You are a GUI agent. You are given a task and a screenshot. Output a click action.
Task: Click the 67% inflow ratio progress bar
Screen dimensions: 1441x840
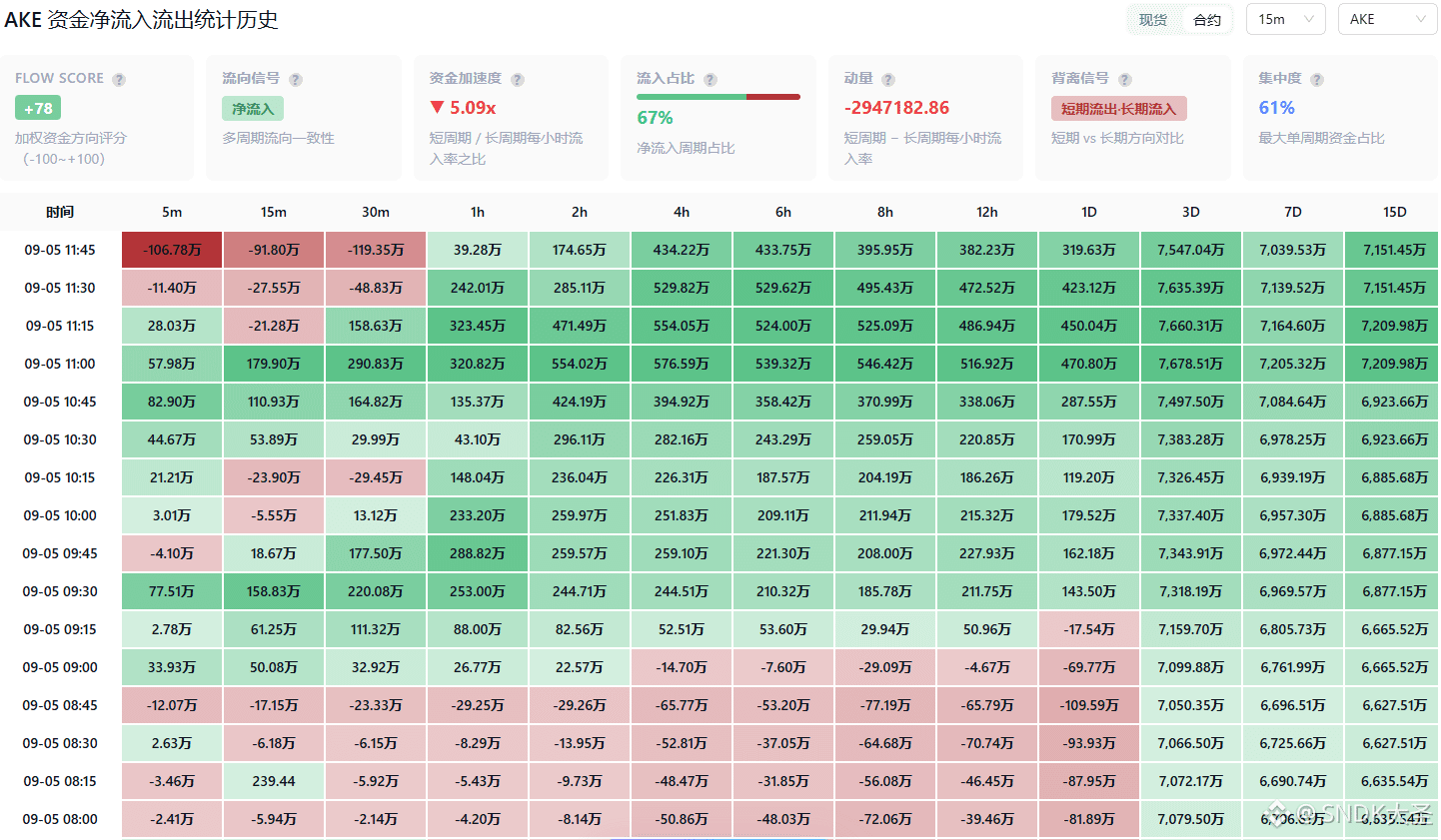719,97
